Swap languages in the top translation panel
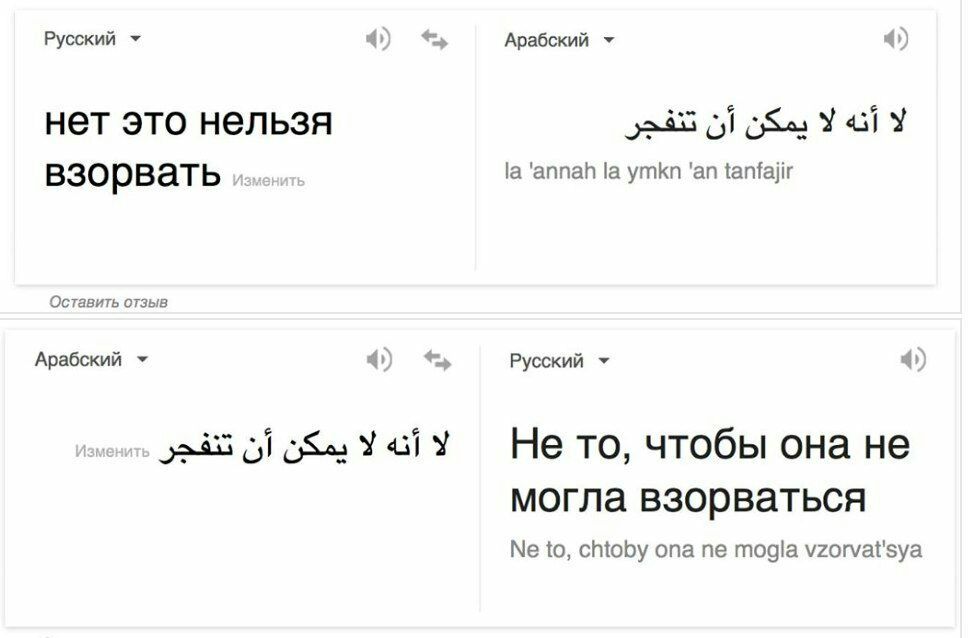The width and height of the screenshot is (968, 638). pyautogui.click(x=435, y=40)
